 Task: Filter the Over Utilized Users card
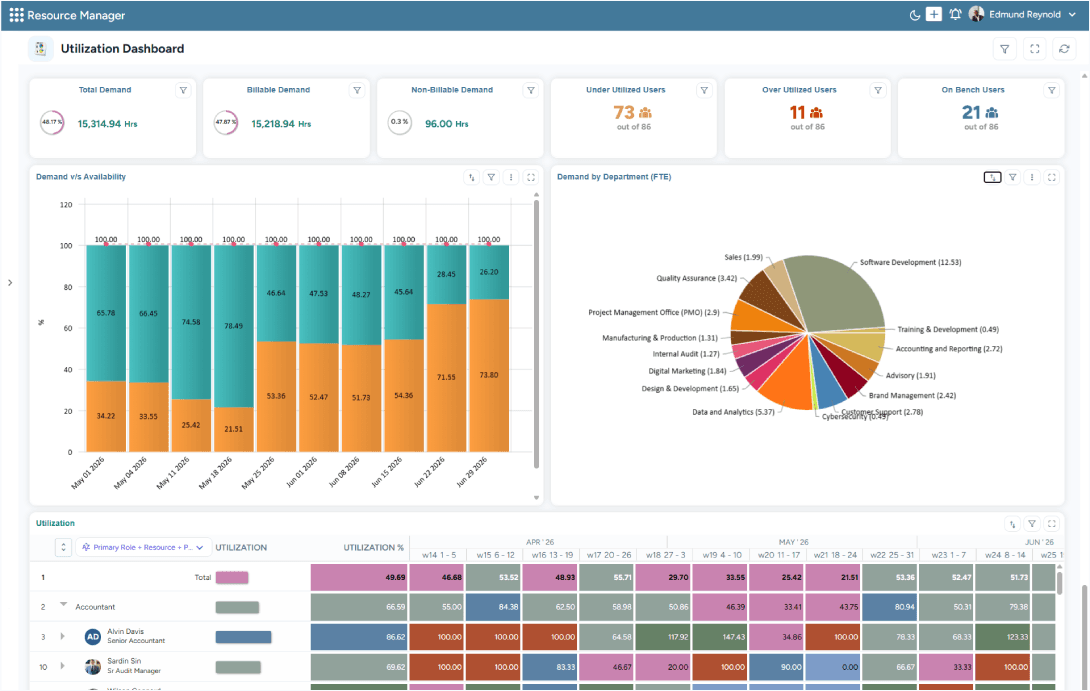tap(878, 90)
